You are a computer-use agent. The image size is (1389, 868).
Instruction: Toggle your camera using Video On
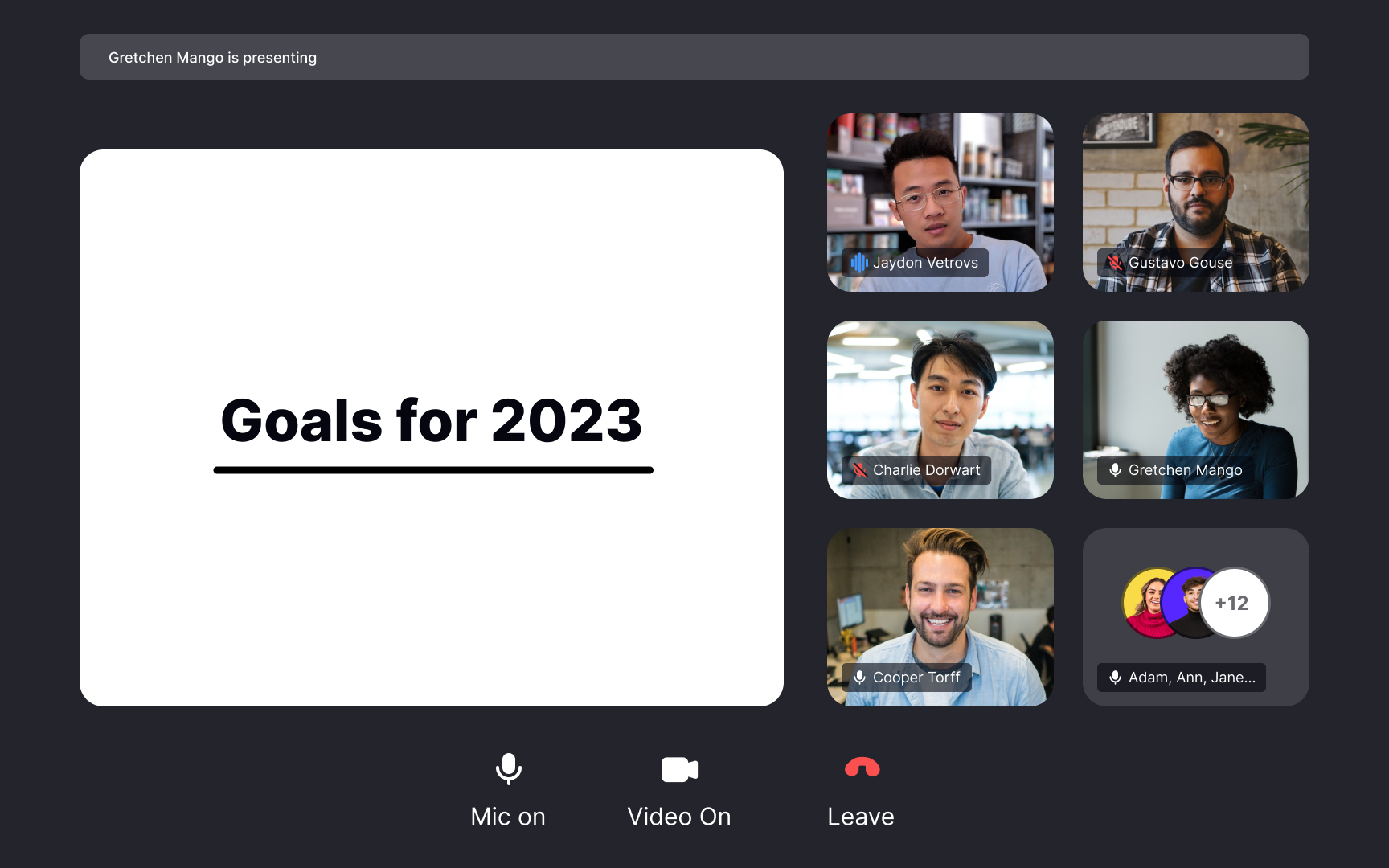click(x=679, y=816)
